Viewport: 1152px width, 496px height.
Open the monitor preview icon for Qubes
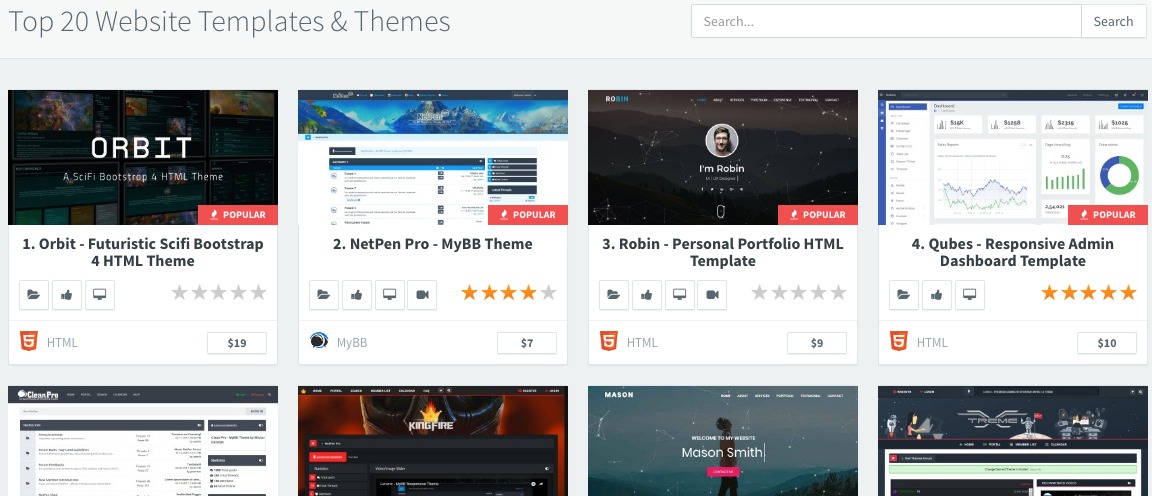(971, 295)
